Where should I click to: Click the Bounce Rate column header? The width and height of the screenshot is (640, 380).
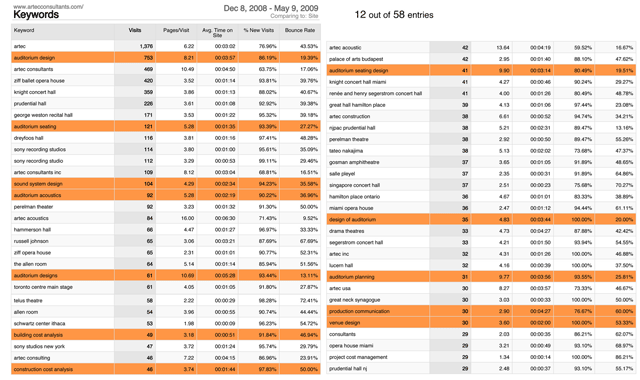point(300,30)
